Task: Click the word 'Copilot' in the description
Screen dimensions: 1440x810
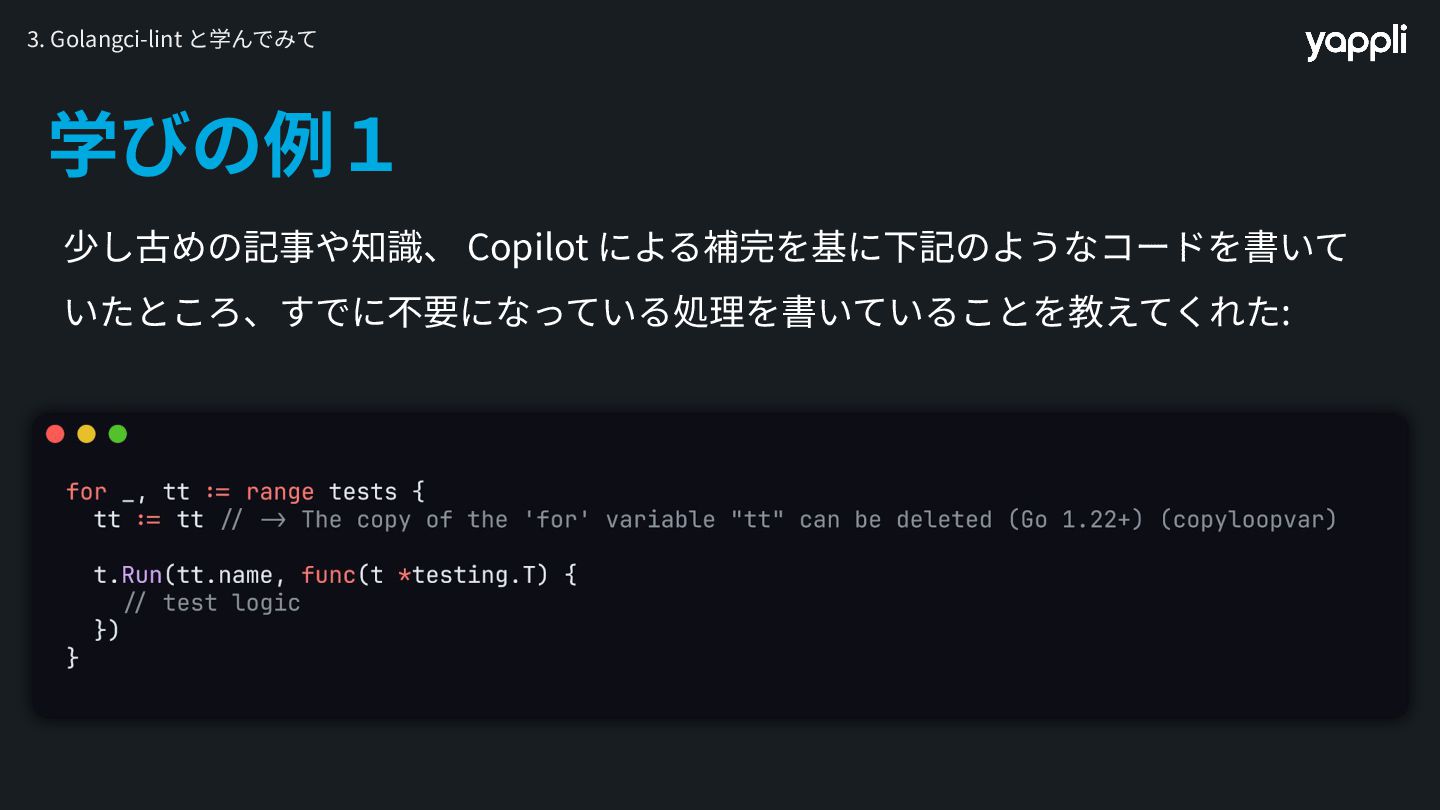Action: pyautogui.click(x=527, y=248)
